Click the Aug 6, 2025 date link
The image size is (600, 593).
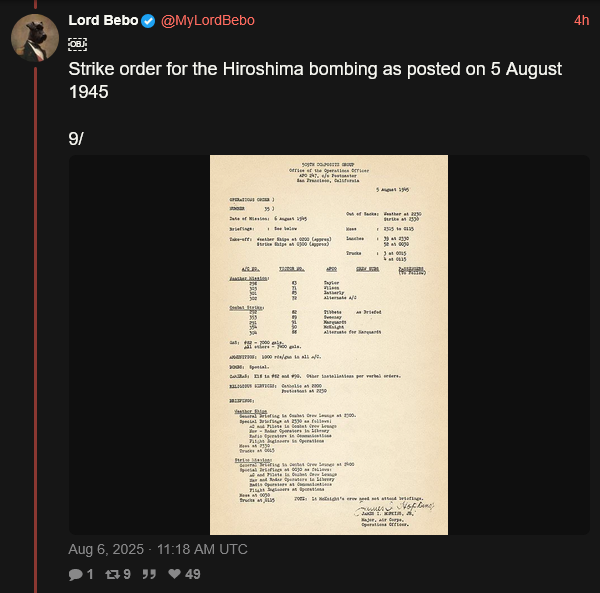tap(158, 549)
